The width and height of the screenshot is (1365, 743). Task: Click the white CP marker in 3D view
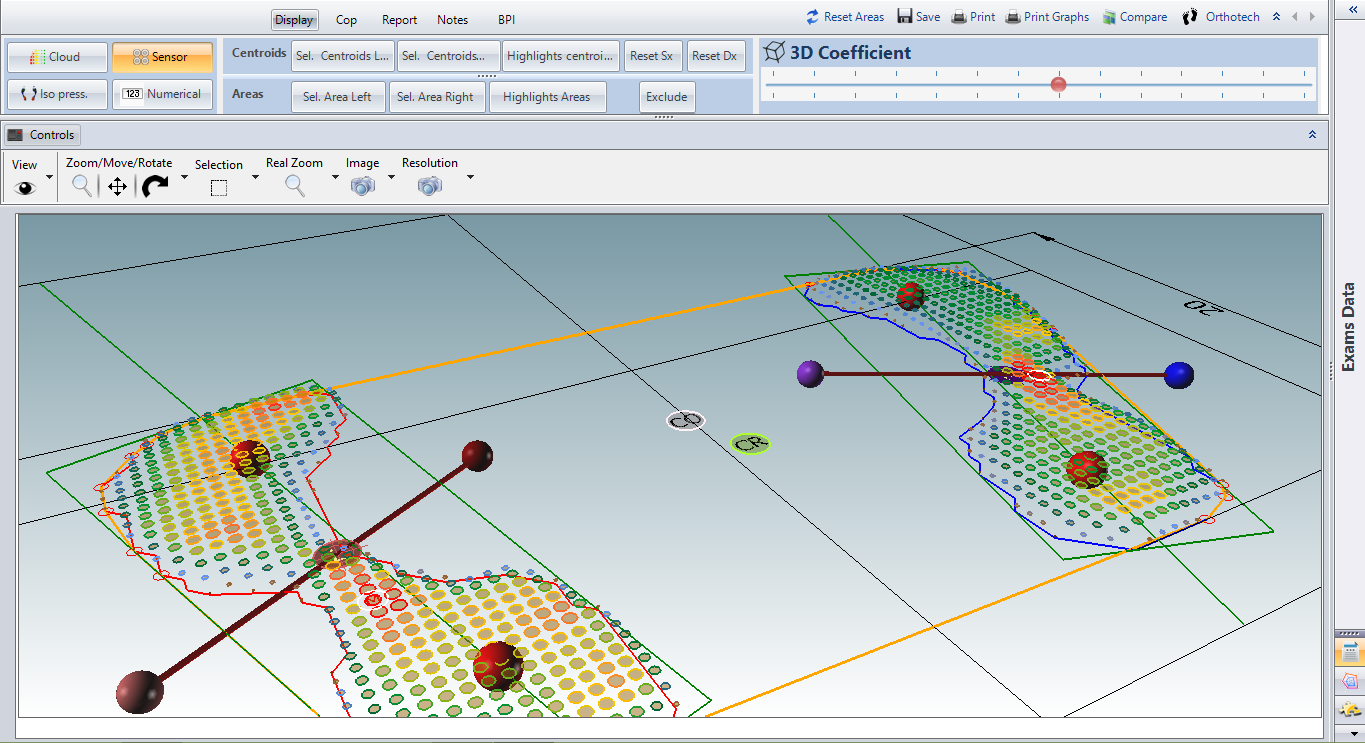[686, 421]
